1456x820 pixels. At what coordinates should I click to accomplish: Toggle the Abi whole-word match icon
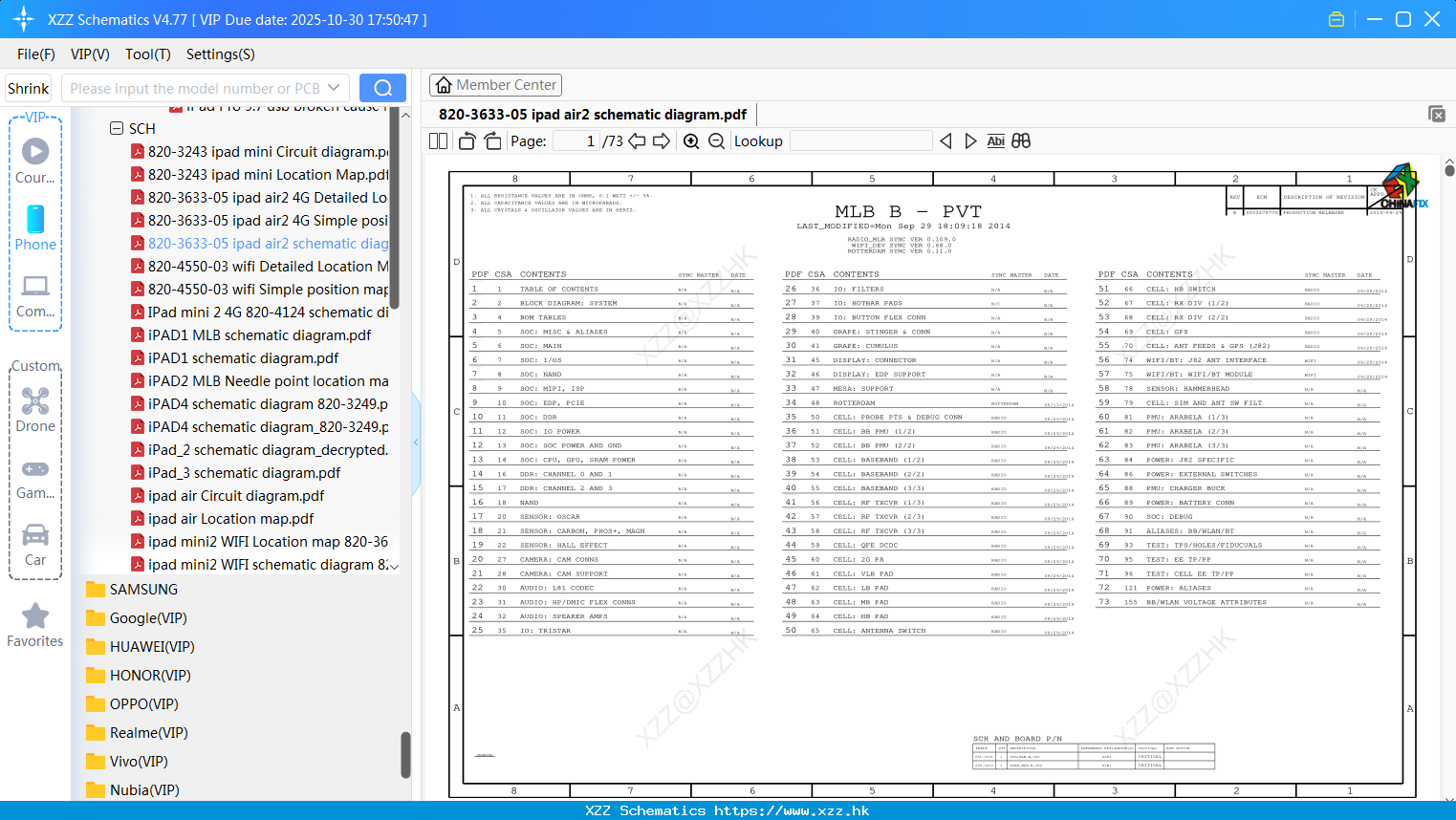click(x=996, y=141)
